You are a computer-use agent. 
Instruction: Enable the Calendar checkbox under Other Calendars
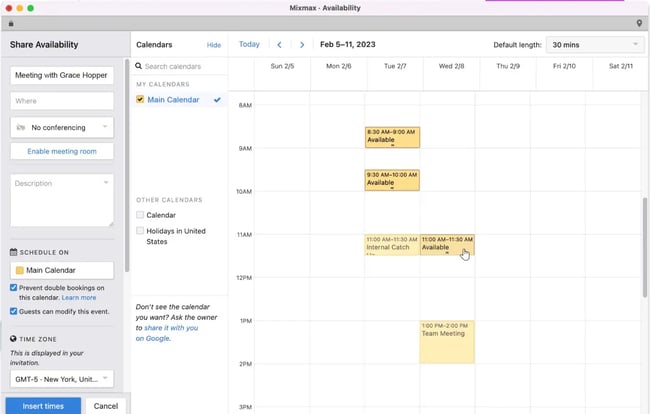pos(140,215)
